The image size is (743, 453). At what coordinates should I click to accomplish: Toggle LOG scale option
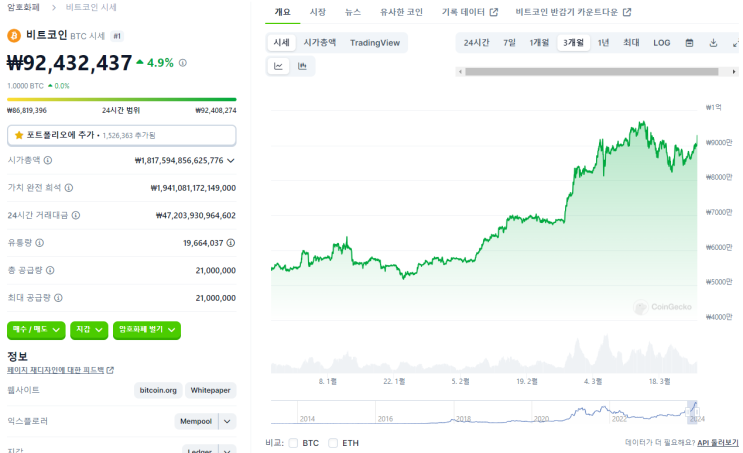(x=661, y=43)
